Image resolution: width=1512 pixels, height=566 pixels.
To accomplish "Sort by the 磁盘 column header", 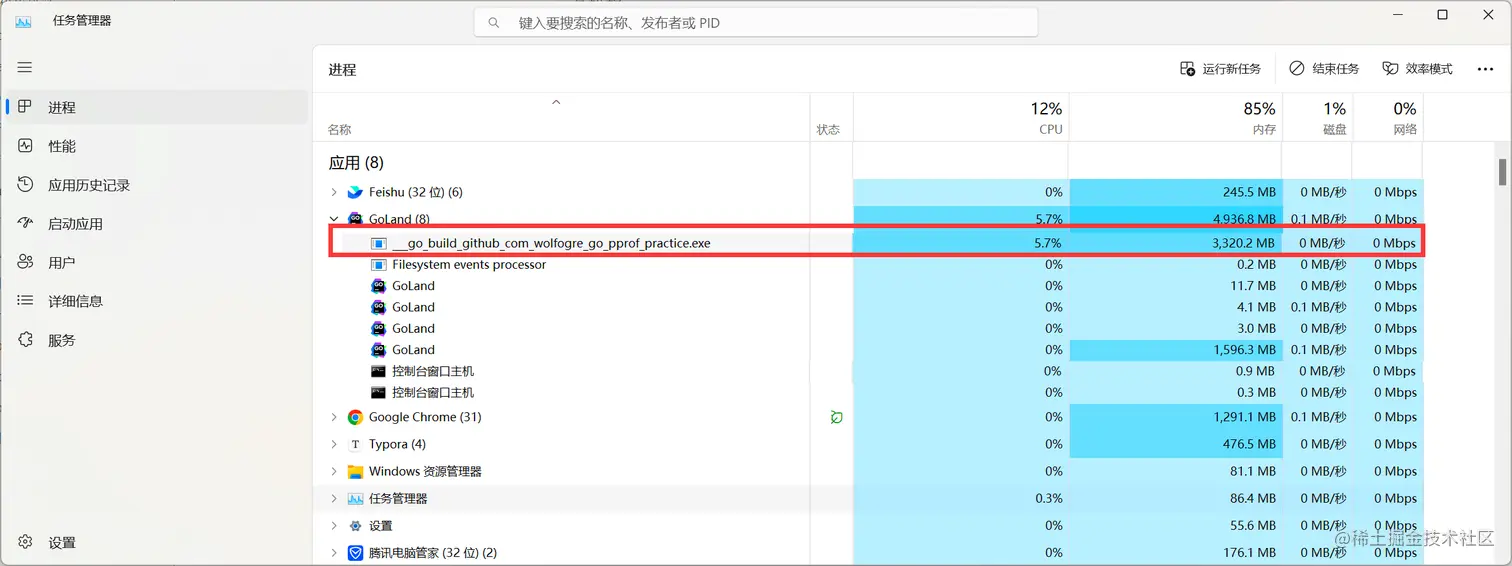I will click(x=1317, y=117).
